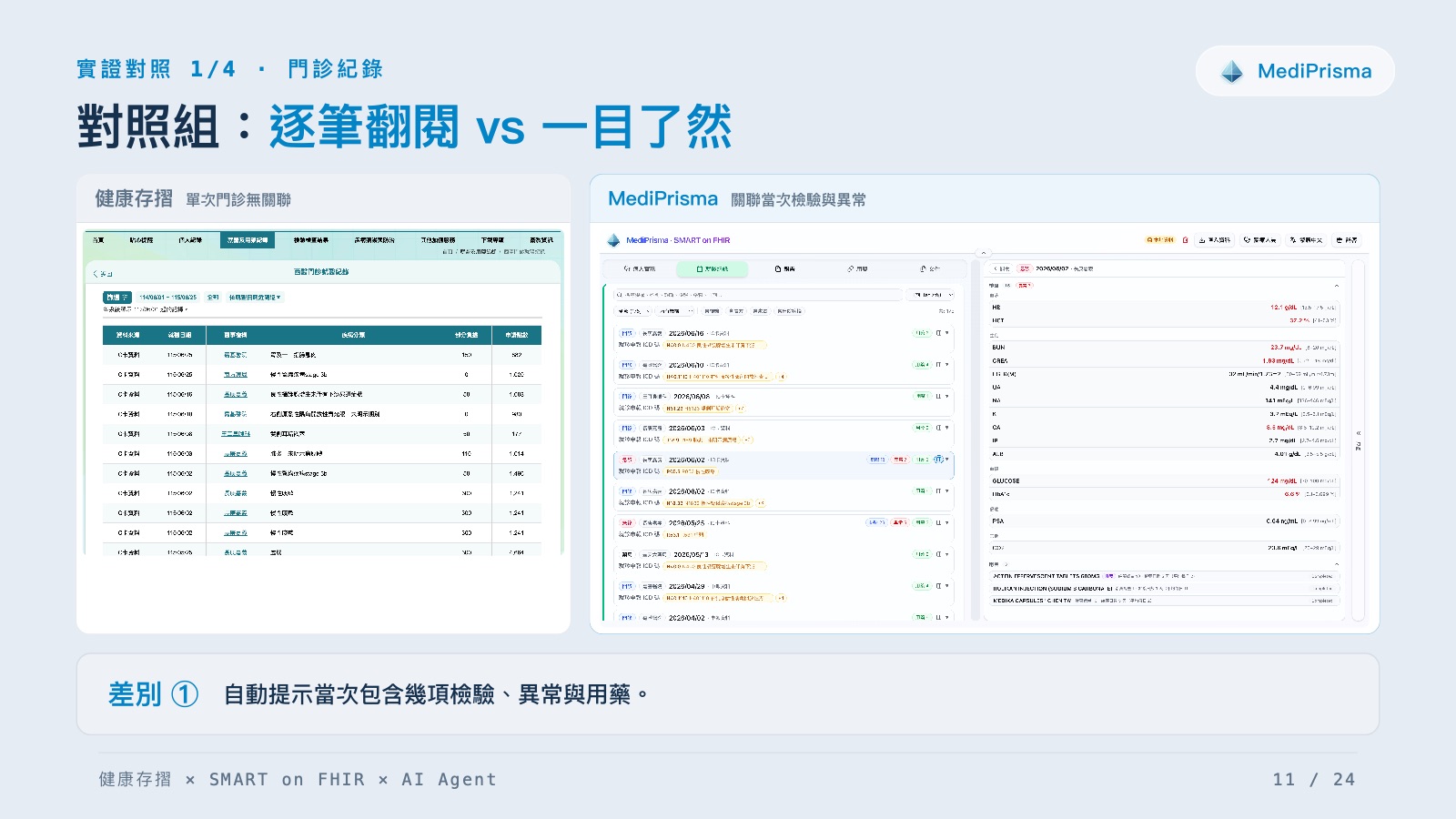Expand chevron on the 2026/06/10 encounter row
1456x819 pixels.
947,365
